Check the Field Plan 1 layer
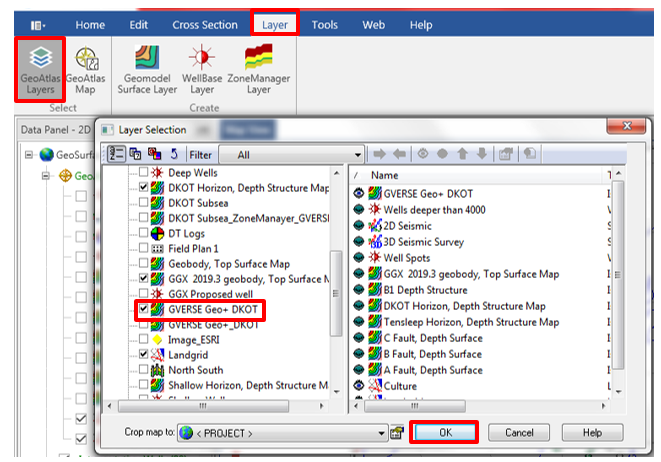This screenshot has height=462, width=661. [143, 248]
